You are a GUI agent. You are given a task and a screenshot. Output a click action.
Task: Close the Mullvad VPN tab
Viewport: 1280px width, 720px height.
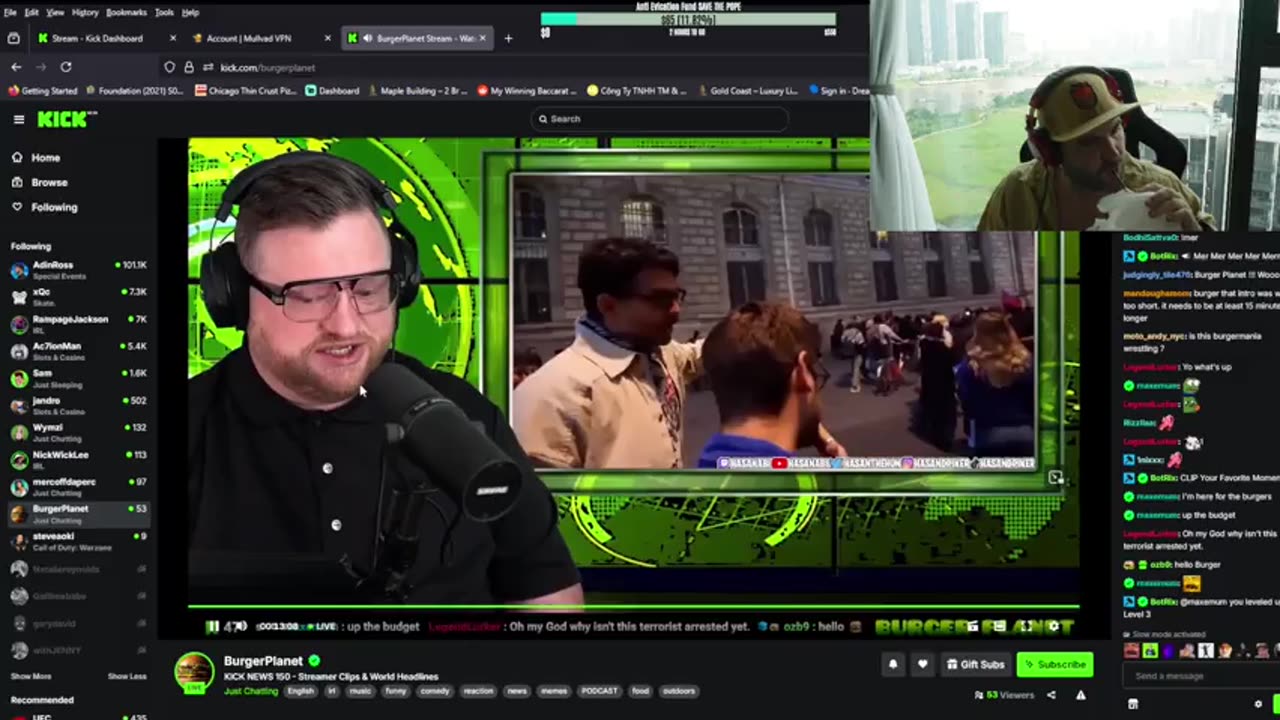(327, 38)
